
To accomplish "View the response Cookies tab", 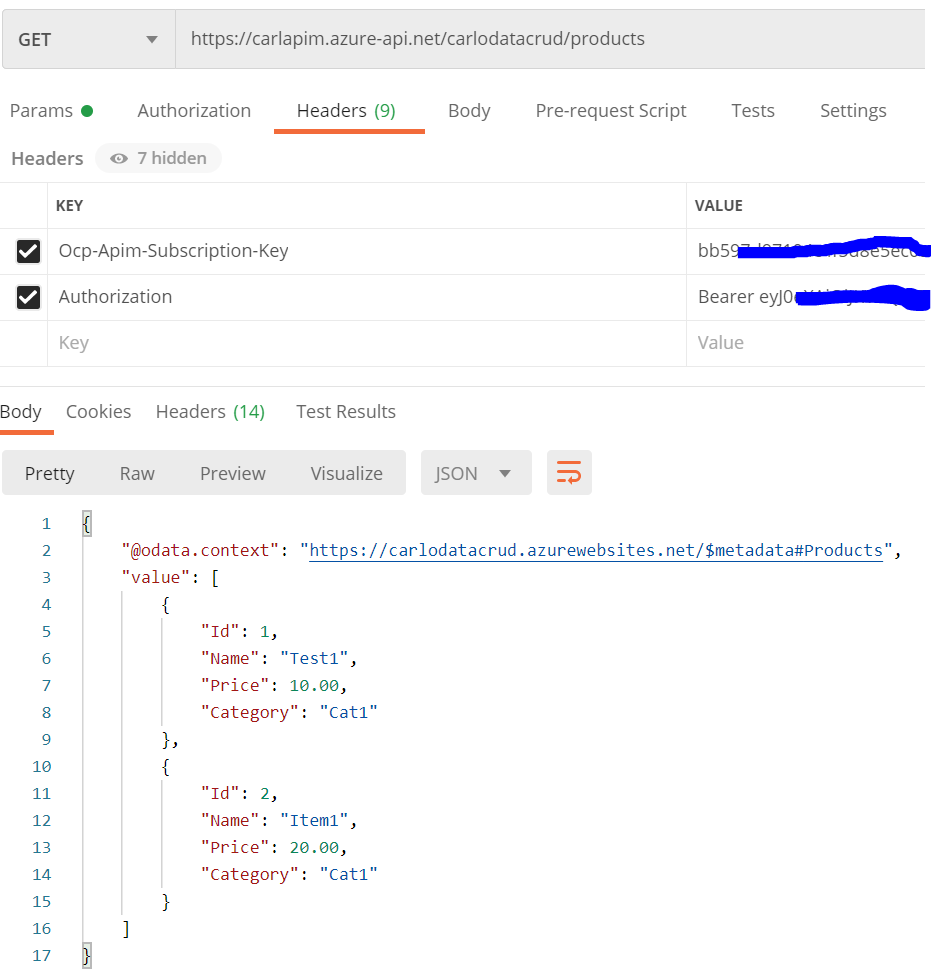I will [98, 411].
